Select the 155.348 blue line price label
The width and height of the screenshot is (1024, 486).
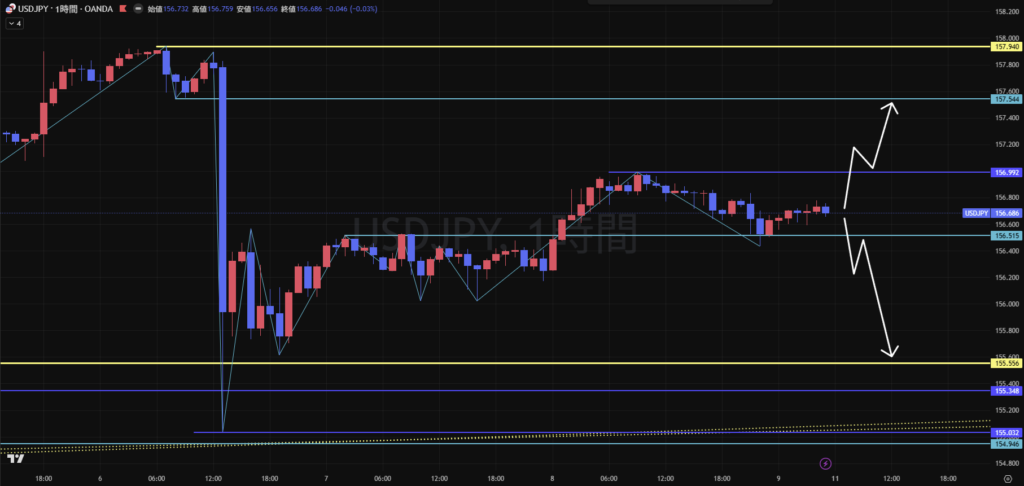[x=1006, y=391]
